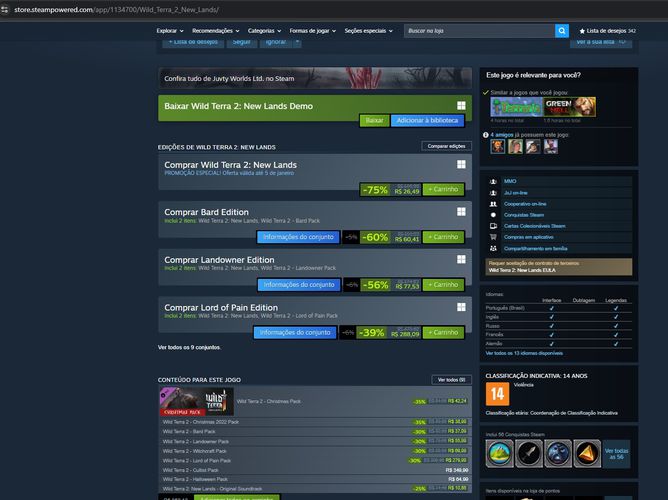Open the Green Hell game thumbnail

[x=570, y=107]
